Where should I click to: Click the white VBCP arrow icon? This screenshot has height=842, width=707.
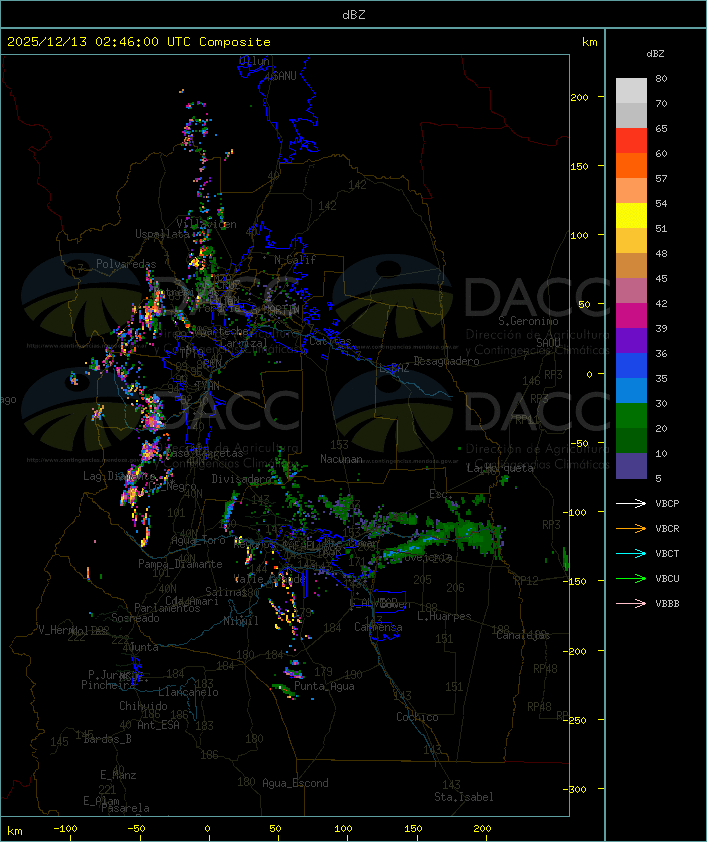click(631, 503)
